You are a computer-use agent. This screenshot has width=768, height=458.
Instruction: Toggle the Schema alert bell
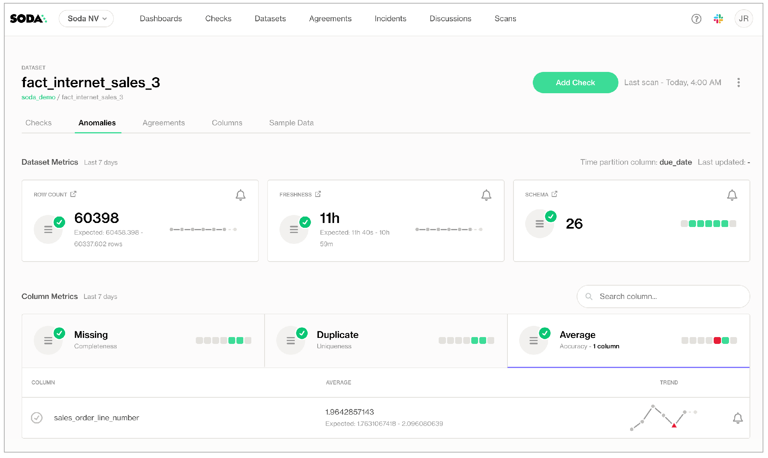point(732,195)
